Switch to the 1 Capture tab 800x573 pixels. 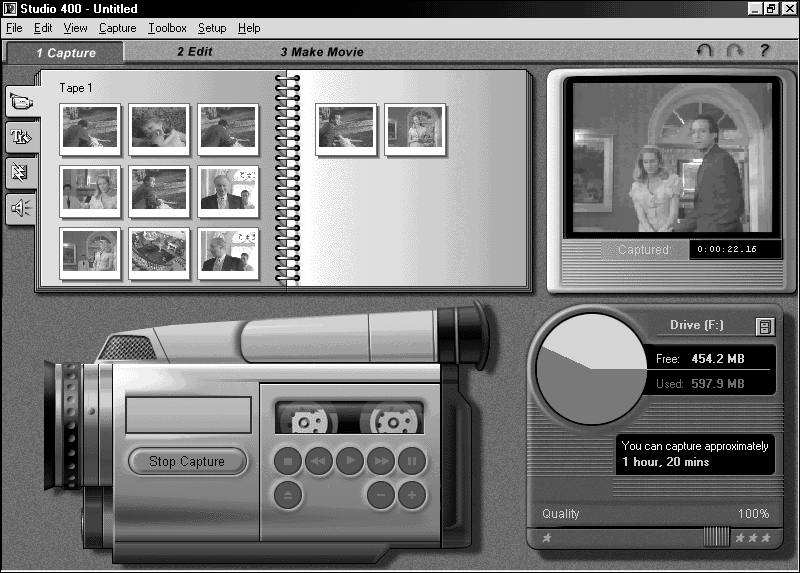pos(65,53)
